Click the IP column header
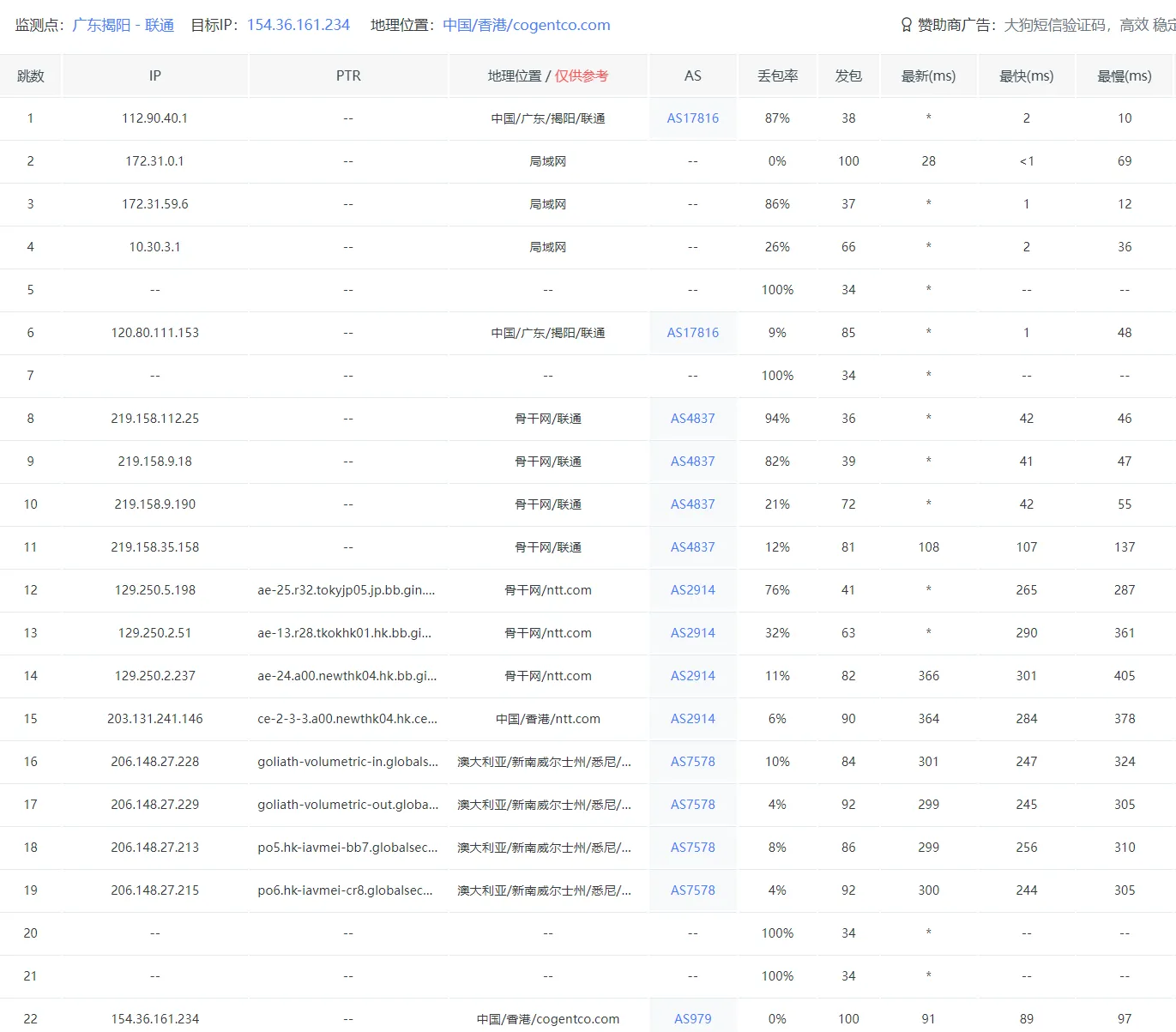The width and height of the screenshot is (1176, 1032). click(x=155, y=75)
